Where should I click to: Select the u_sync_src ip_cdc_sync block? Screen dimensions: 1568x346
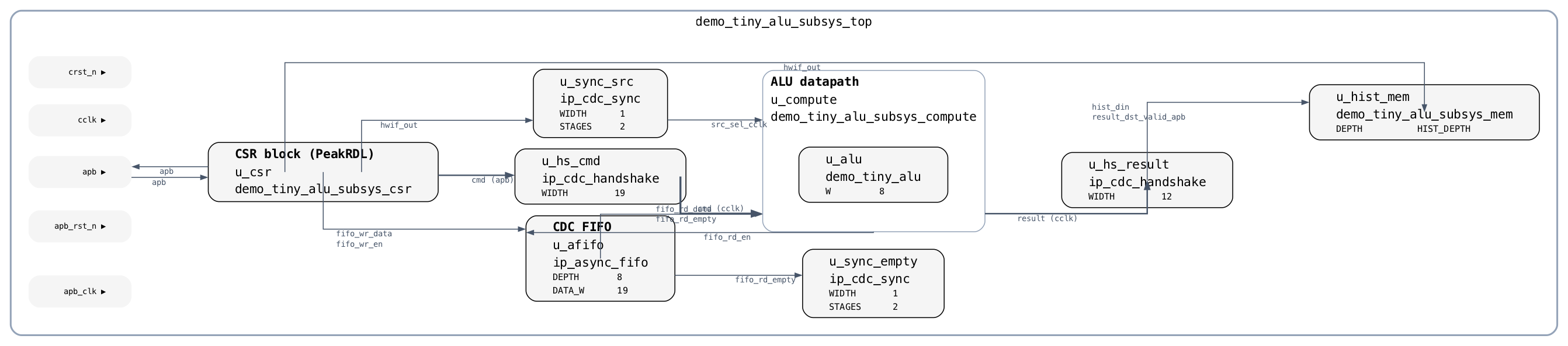(x=600, y=103)
